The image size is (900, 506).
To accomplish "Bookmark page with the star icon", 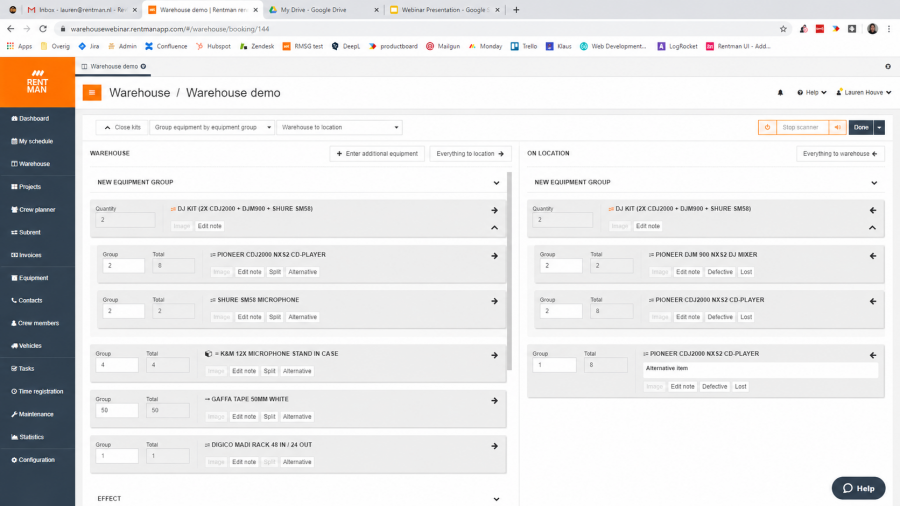I will (783, 29).
